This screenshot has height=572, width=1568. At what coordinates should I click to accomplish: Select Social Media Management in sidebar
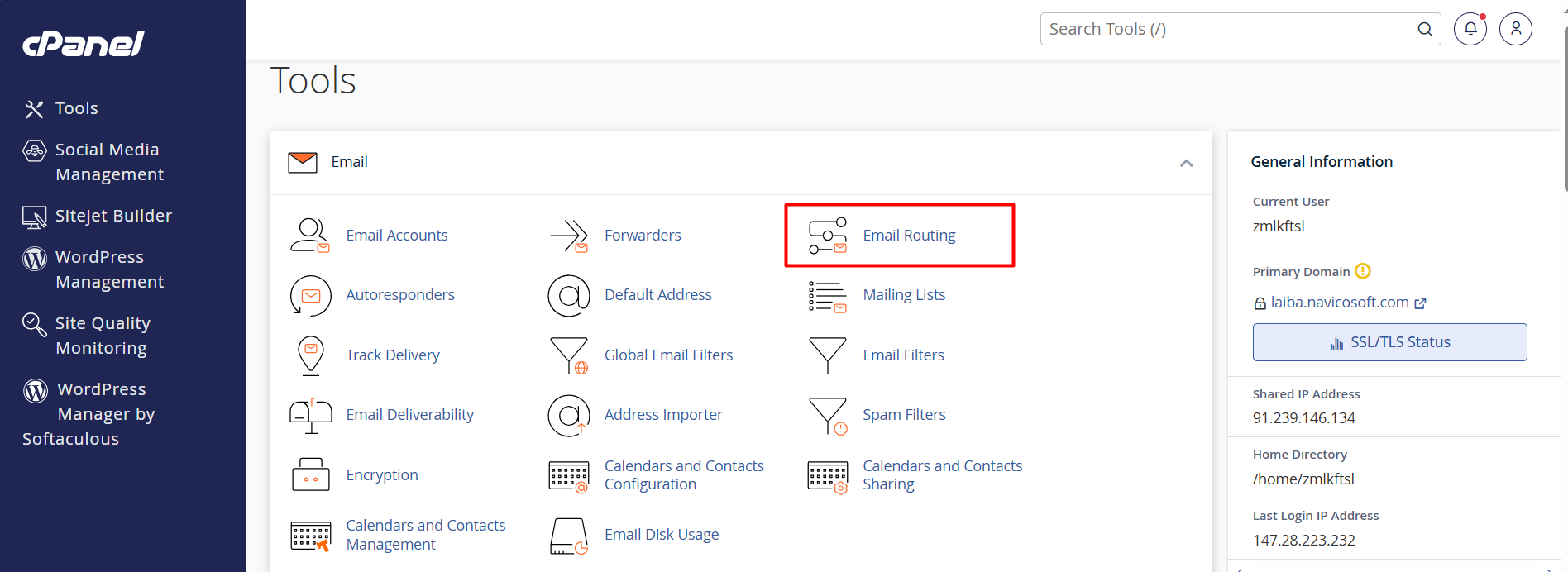pos(108,162)
